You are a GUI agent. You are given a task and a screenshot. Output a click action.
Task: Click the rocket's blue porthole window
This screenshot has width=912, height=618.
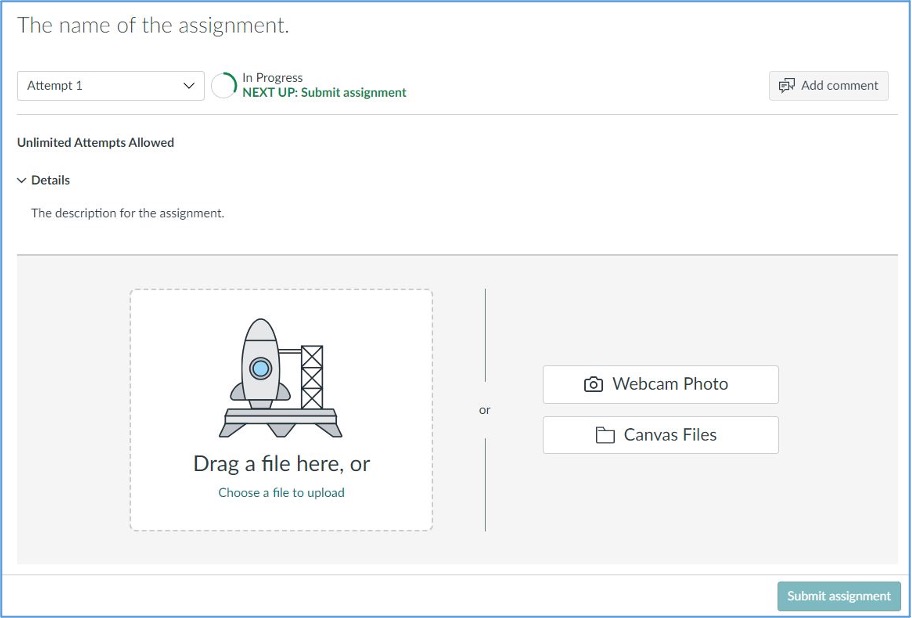click(261, 368)
